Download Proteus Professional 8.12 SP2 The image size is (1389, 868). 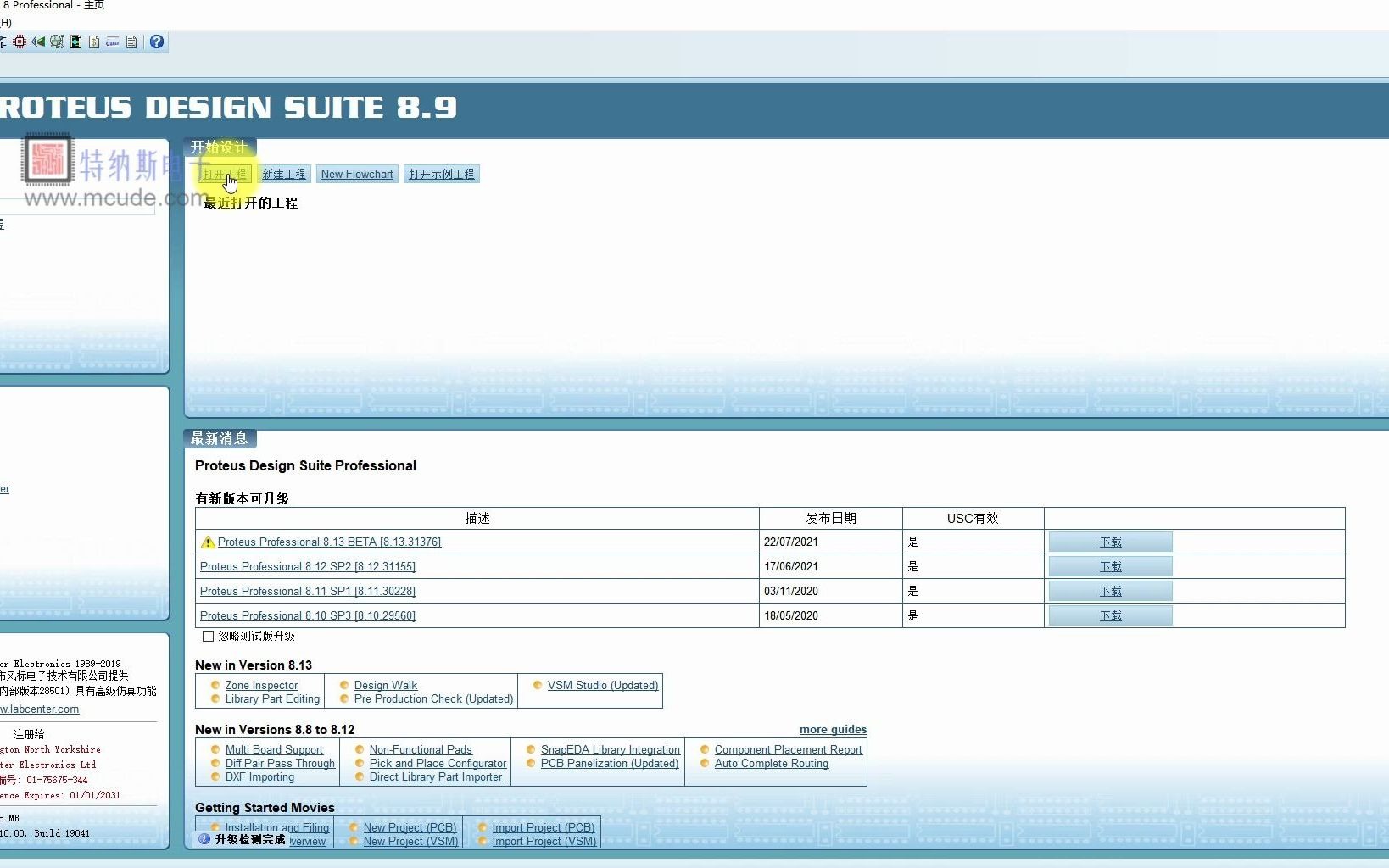click(x=1111, y=566)
